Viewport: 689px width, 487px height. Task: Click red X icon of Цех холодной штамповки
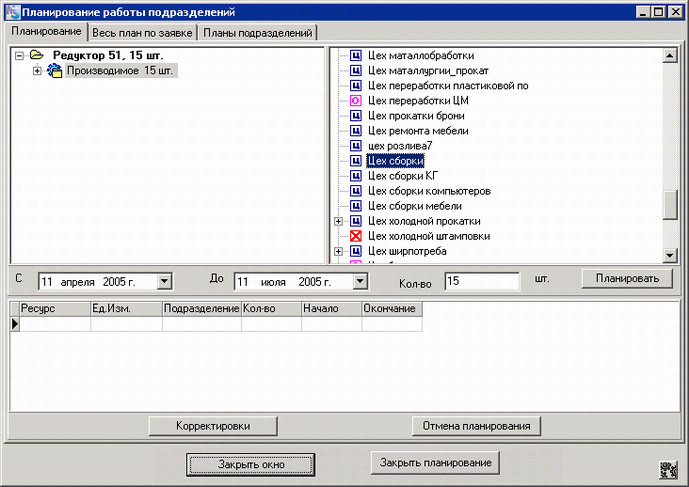click(x=355, y=236)
